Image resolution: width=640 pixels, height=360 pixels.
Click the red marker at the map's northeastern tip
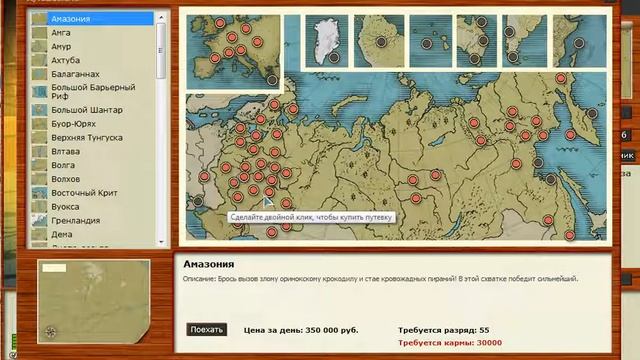click(561, 78)
